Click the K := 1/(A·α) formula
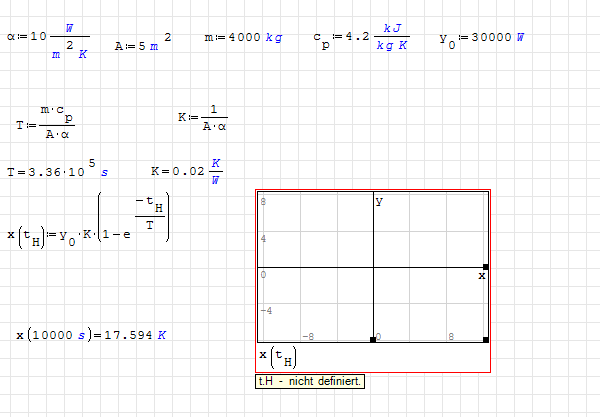This screenshot has height=417, width=600. [x=206, y=118]
